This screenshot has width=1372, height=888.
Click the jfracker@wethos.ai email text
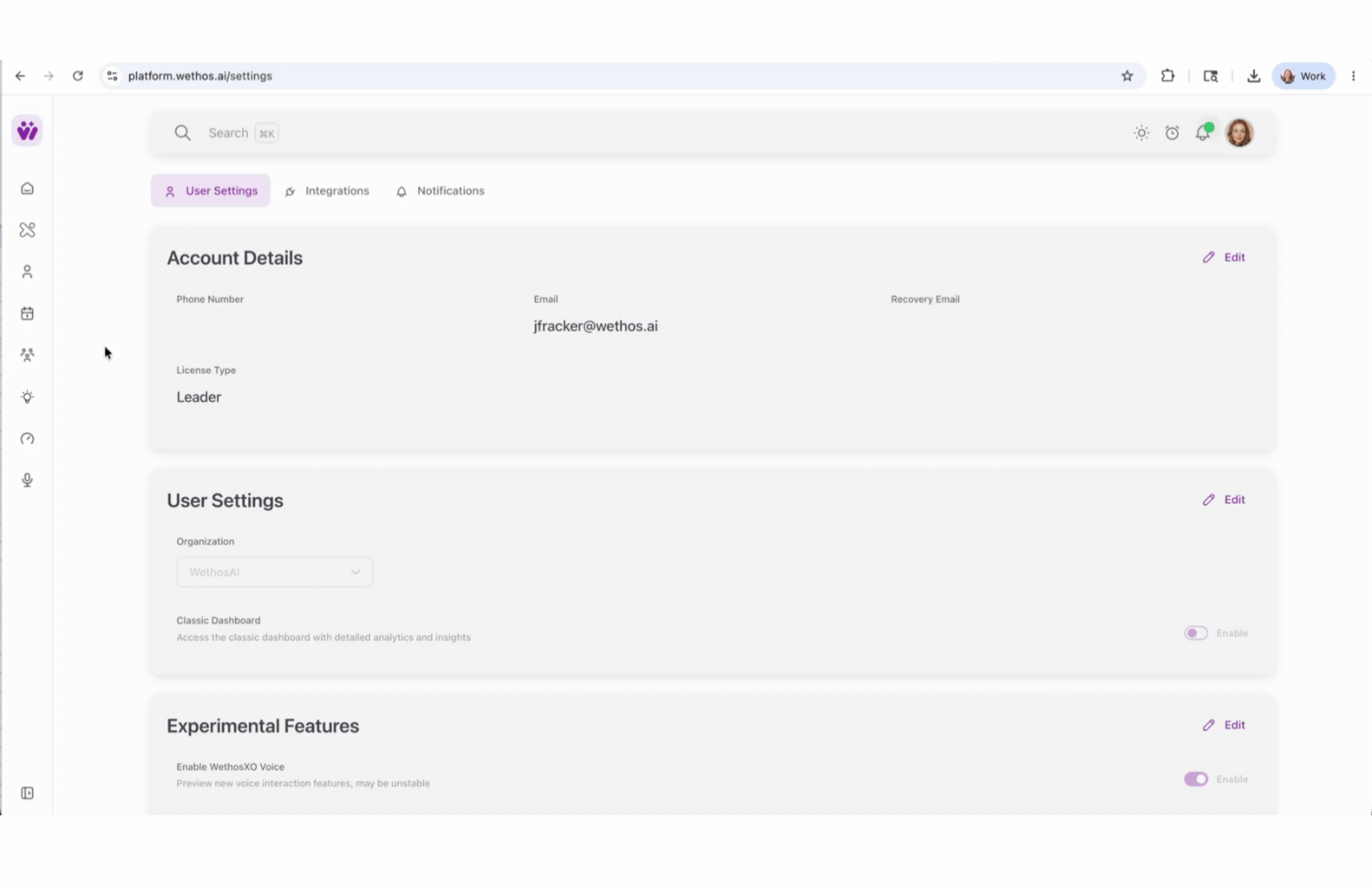pos(595,326)
